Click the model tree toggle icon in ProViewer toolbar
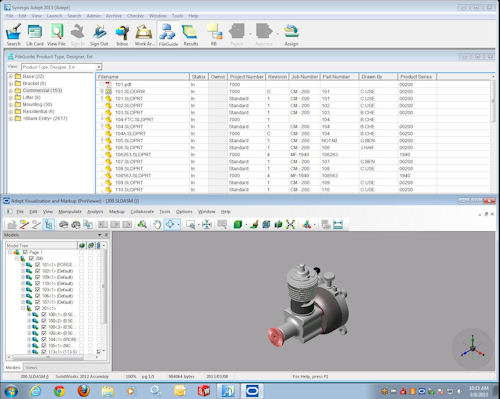The image size is (500, 399). click(x=49, y=224)
